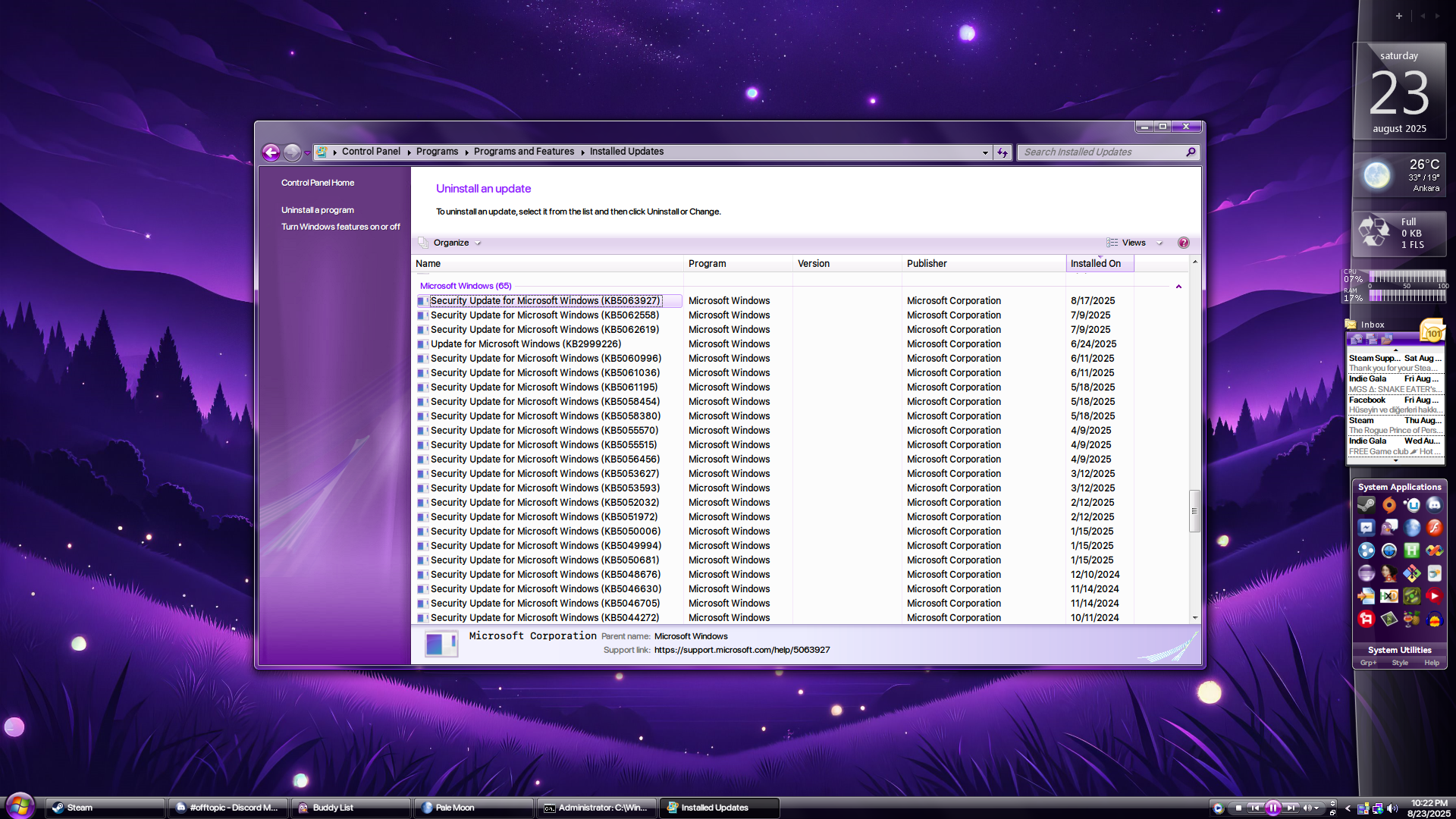Collapse the Microsoft Windows (65) group
Image resolution: width=1456 pixels, height=819 pixels.
[1178, 287]
